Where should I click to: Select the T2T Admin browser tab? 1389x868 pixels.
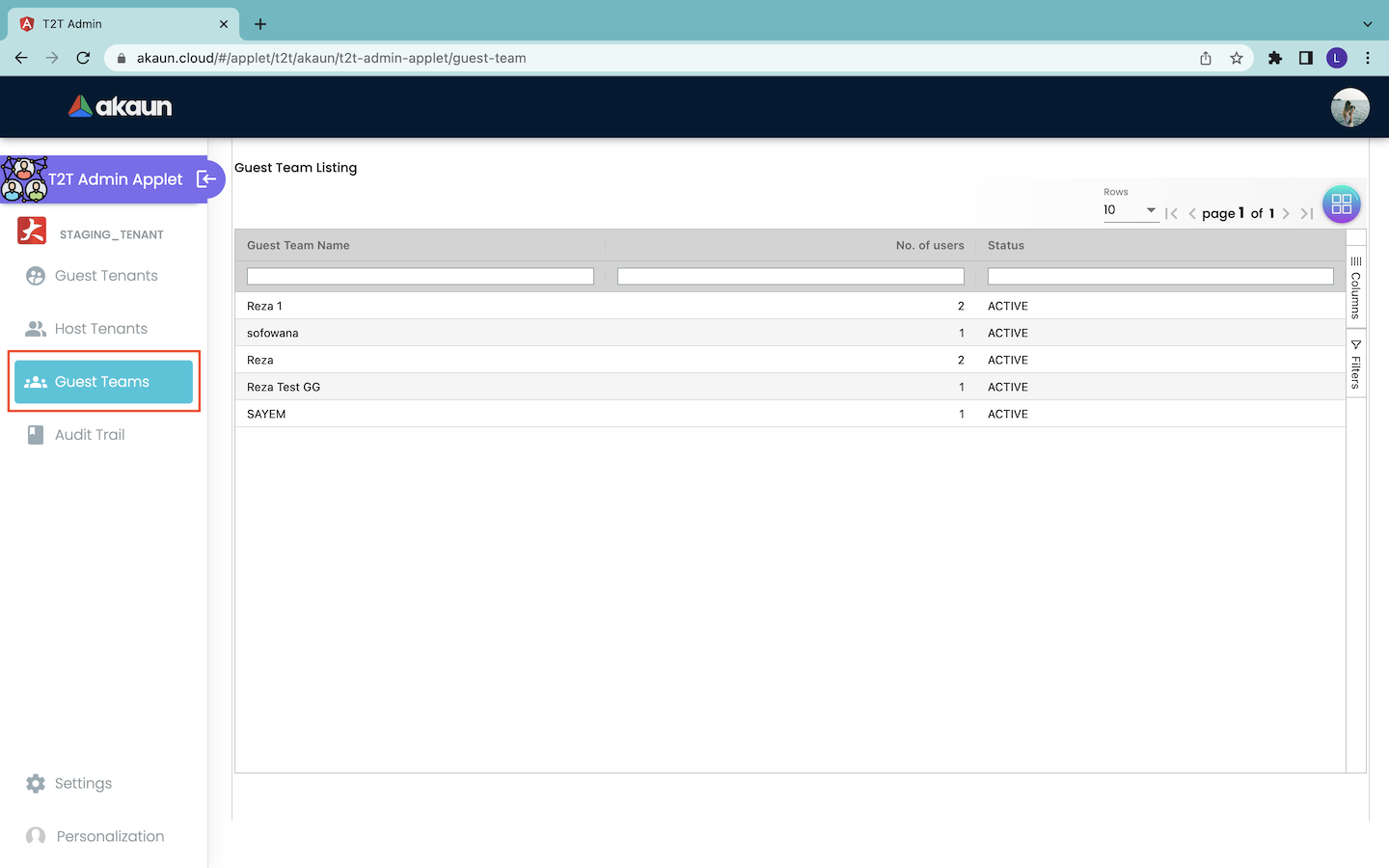coord(123,24)
